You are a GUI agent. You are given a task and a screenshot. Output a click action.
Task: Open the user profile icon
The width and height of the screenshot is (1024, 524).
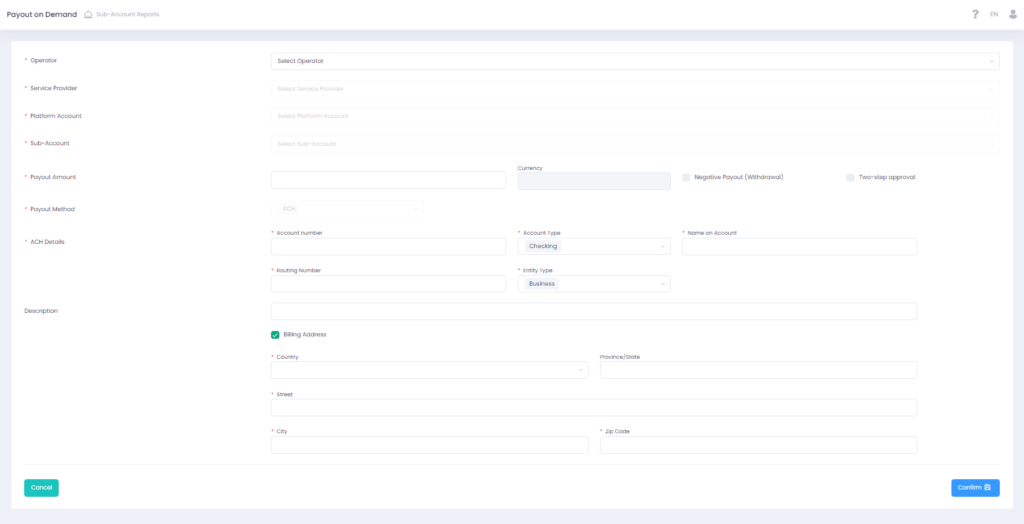click(1012, 14)
